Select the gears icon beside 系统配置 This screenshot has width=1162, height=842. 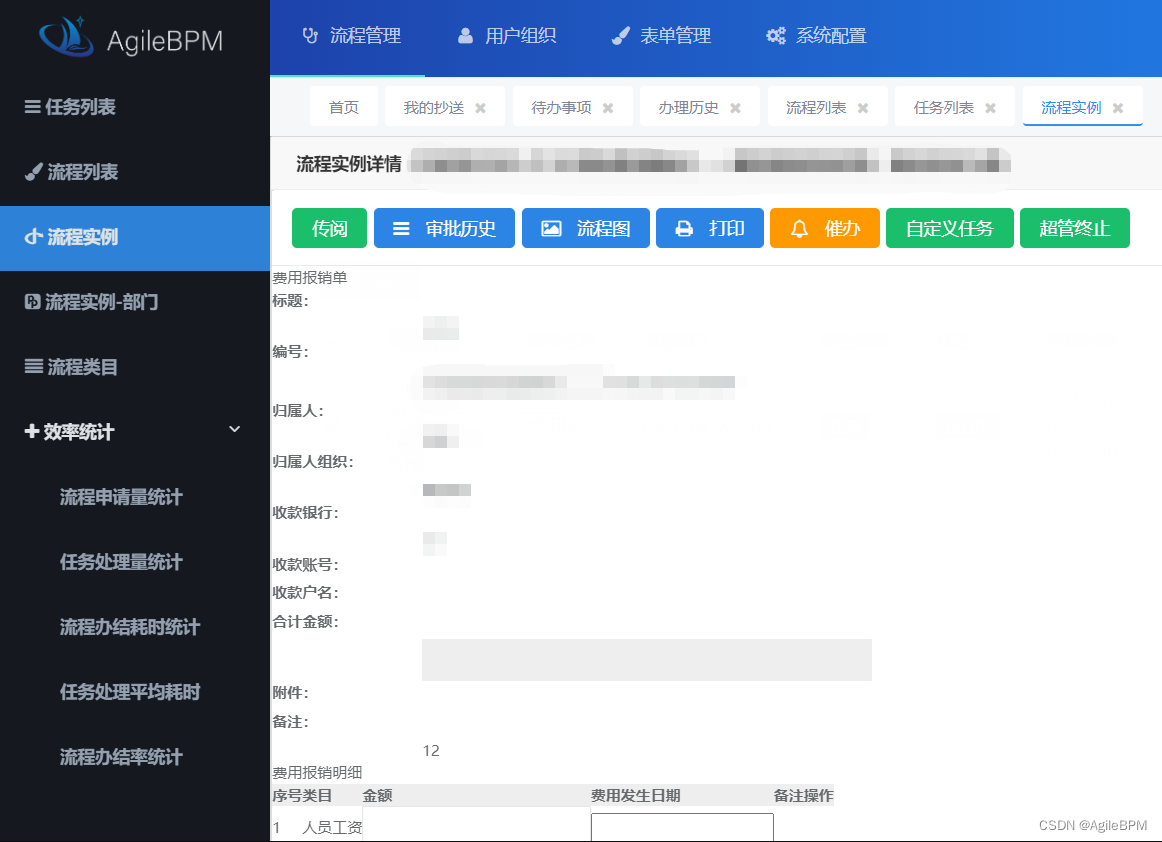[775, 34]
